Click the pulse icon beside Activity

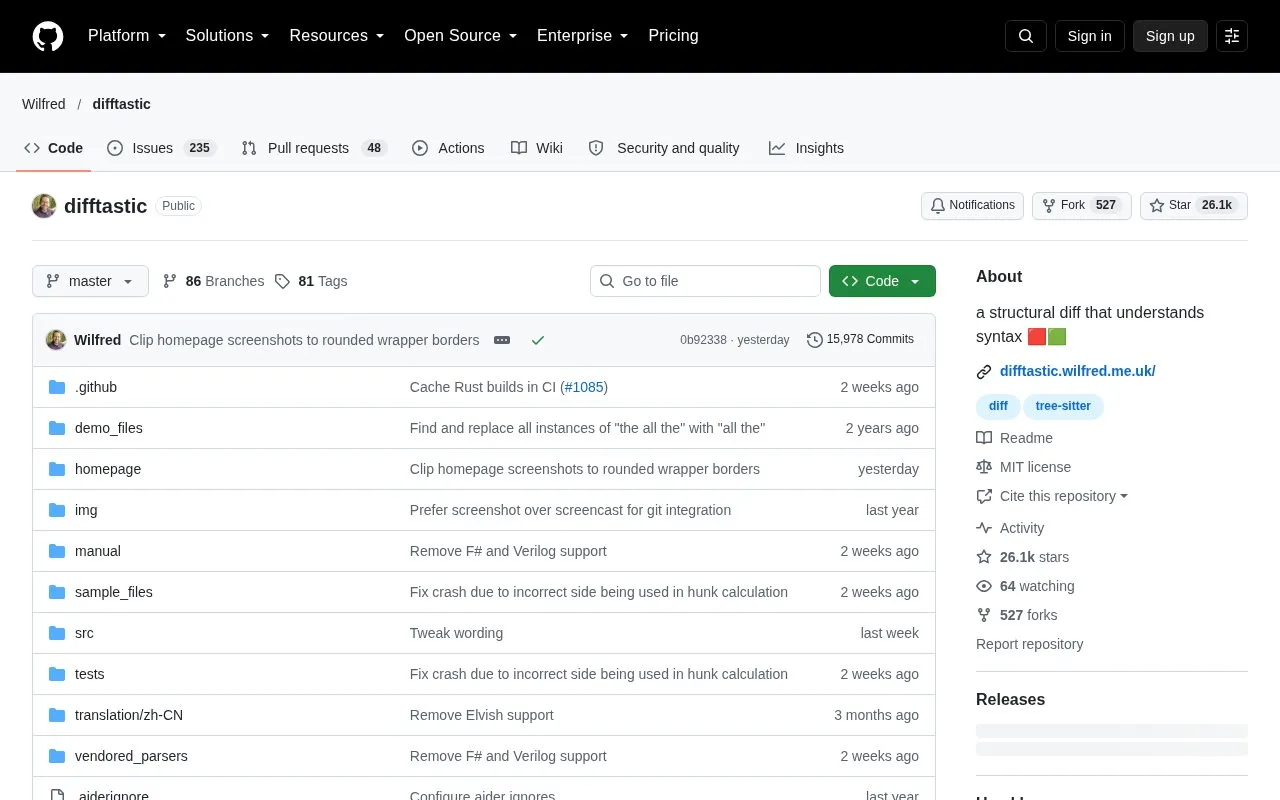(x=984, y=528)
